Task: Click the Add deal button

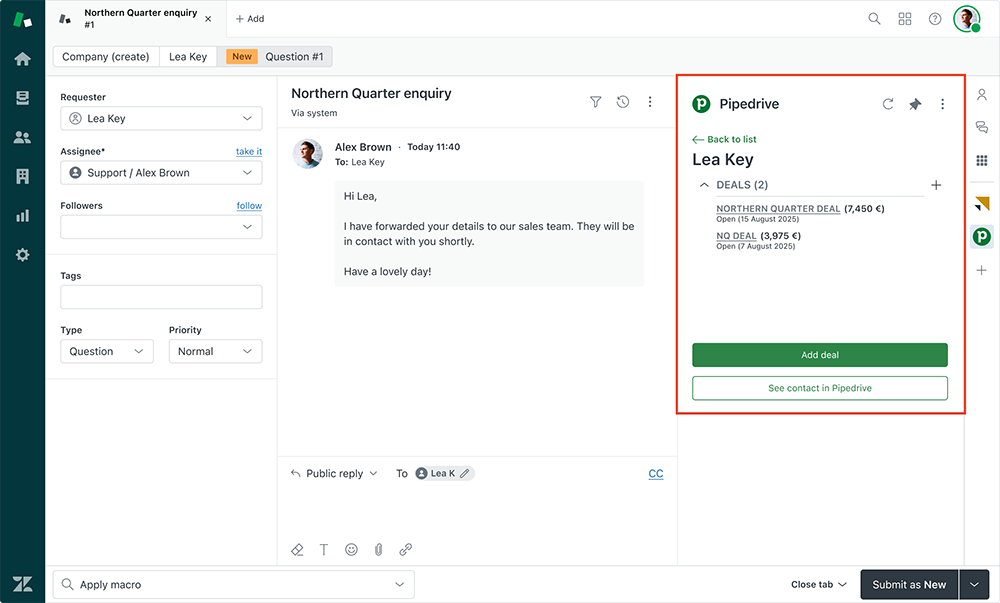Action: [x=820, y=355]
